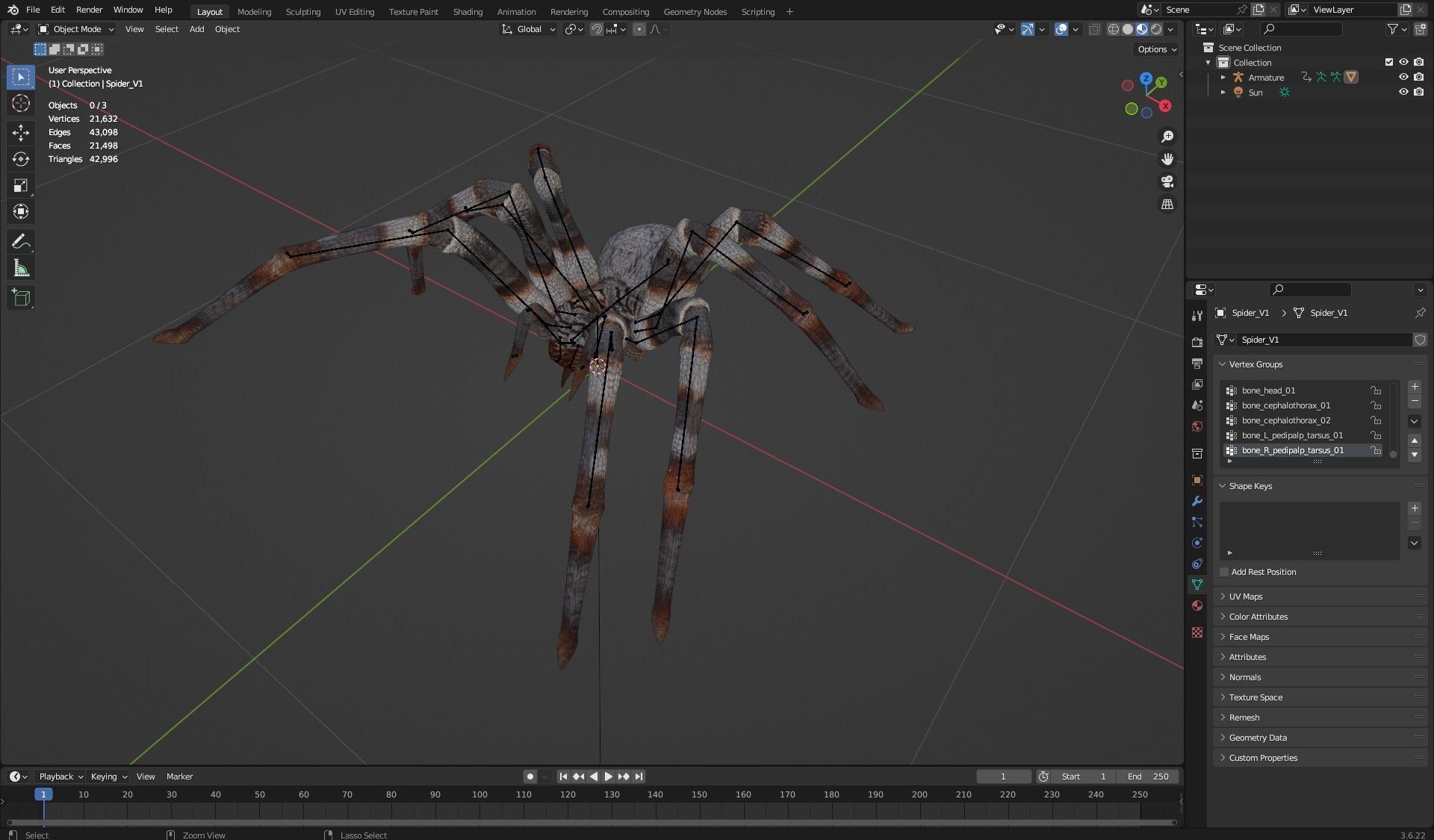Open the File menu
The image size is (1434, 840).
[x=33, y=10]
